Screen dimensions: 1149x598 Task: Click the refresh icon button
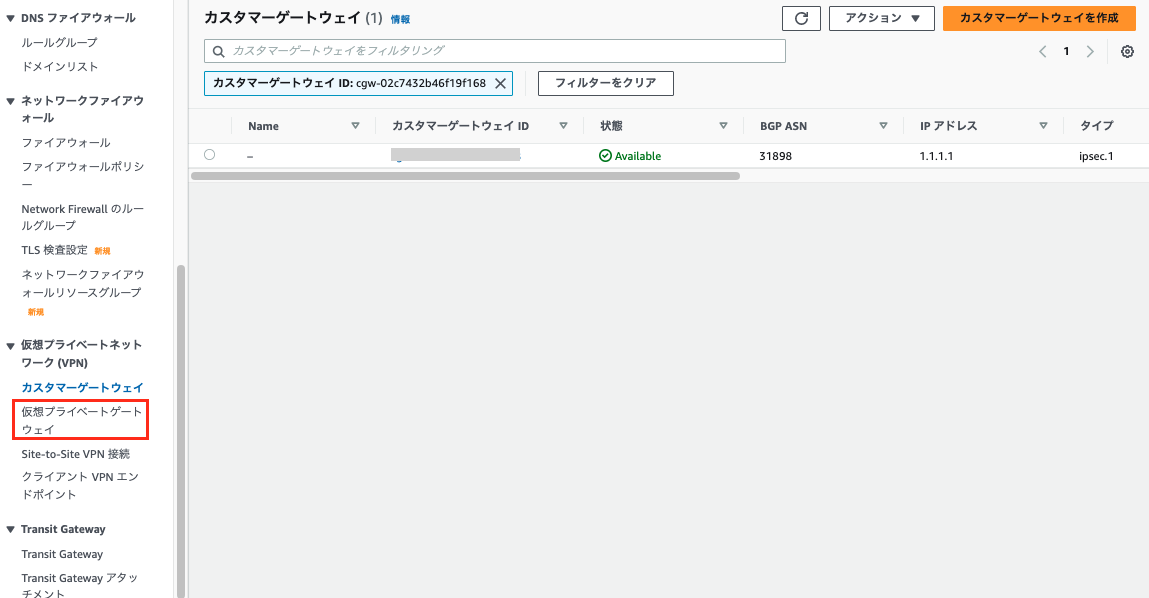point(801,18)
